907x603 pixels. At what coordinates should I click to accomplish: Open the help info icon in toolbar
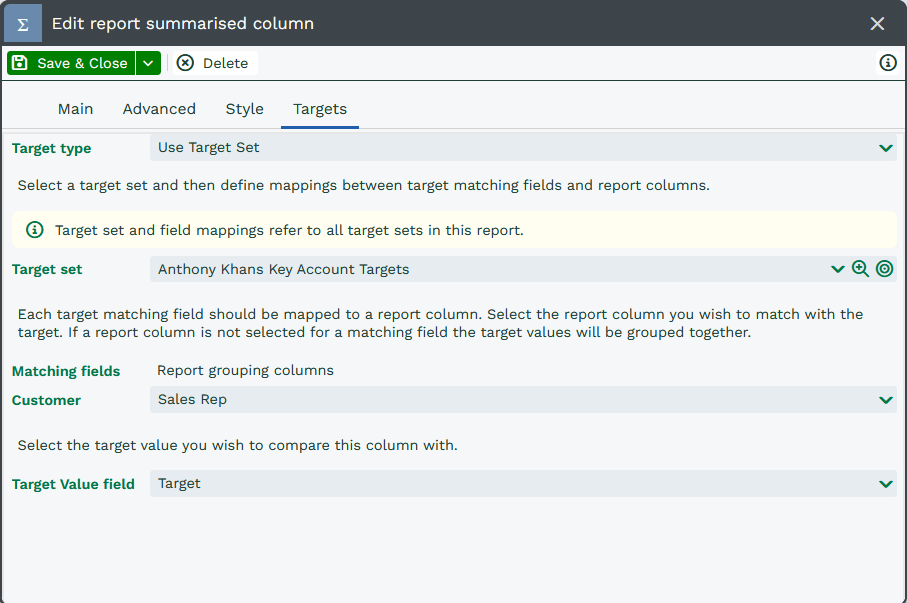point(887,63)
